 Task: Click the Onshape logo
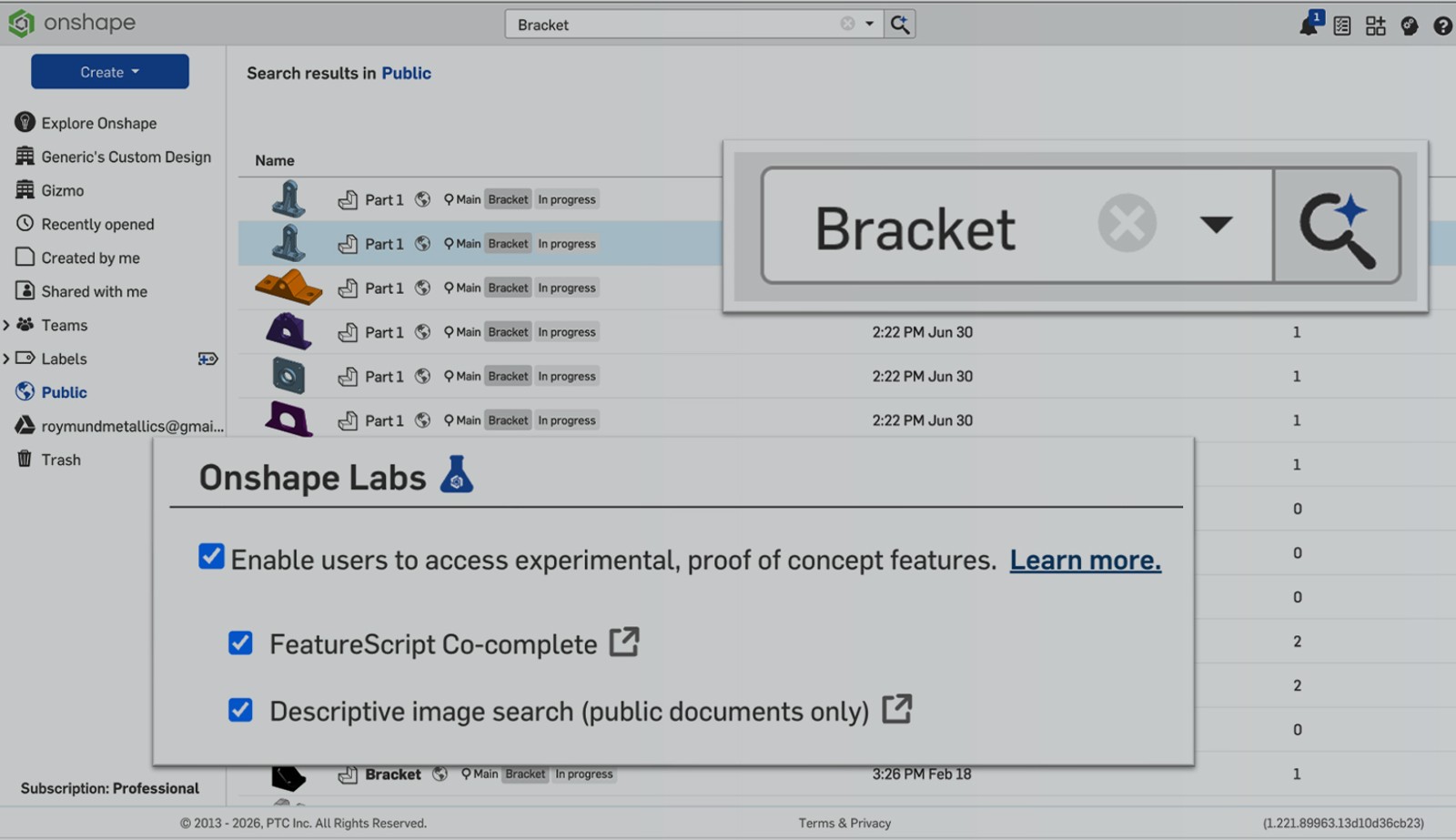coord(72,23)
